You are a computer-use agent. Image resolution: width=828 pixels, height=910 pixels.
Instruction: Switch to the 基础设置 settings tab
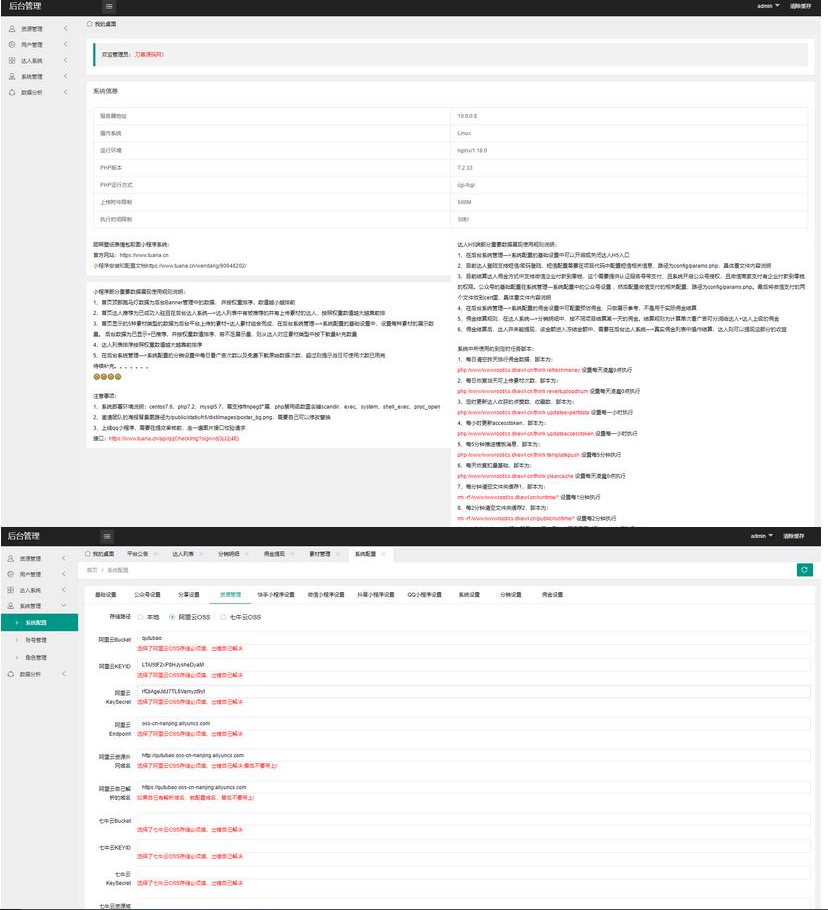click(106, 594)
